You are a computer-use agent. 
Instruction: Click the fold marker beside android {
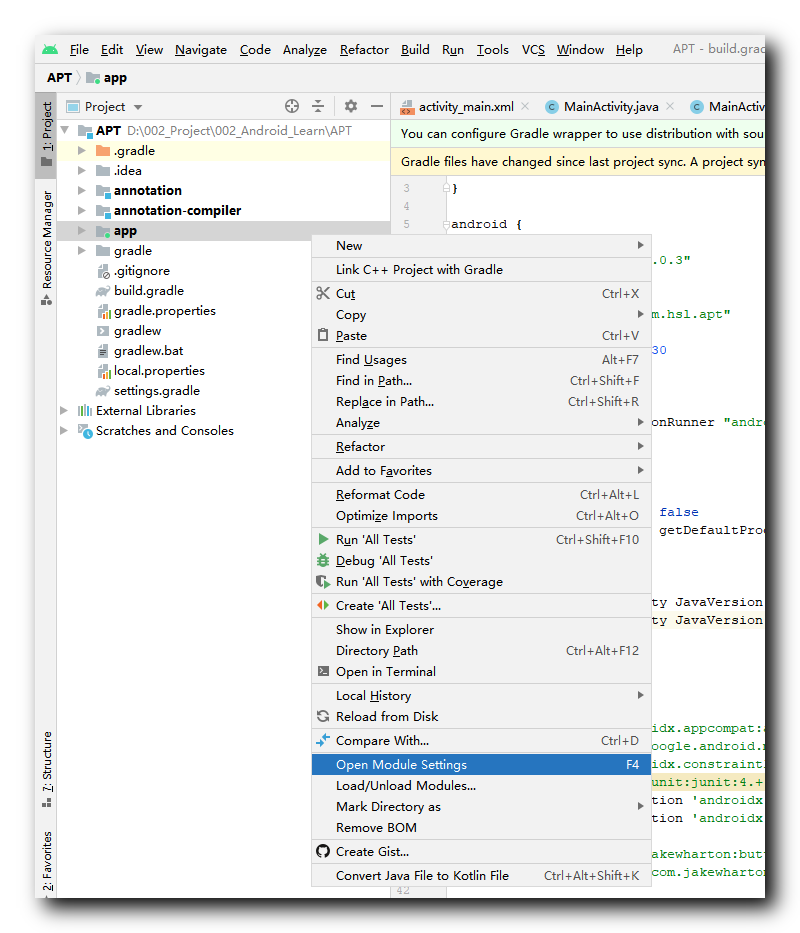click(x=446, y=225)
